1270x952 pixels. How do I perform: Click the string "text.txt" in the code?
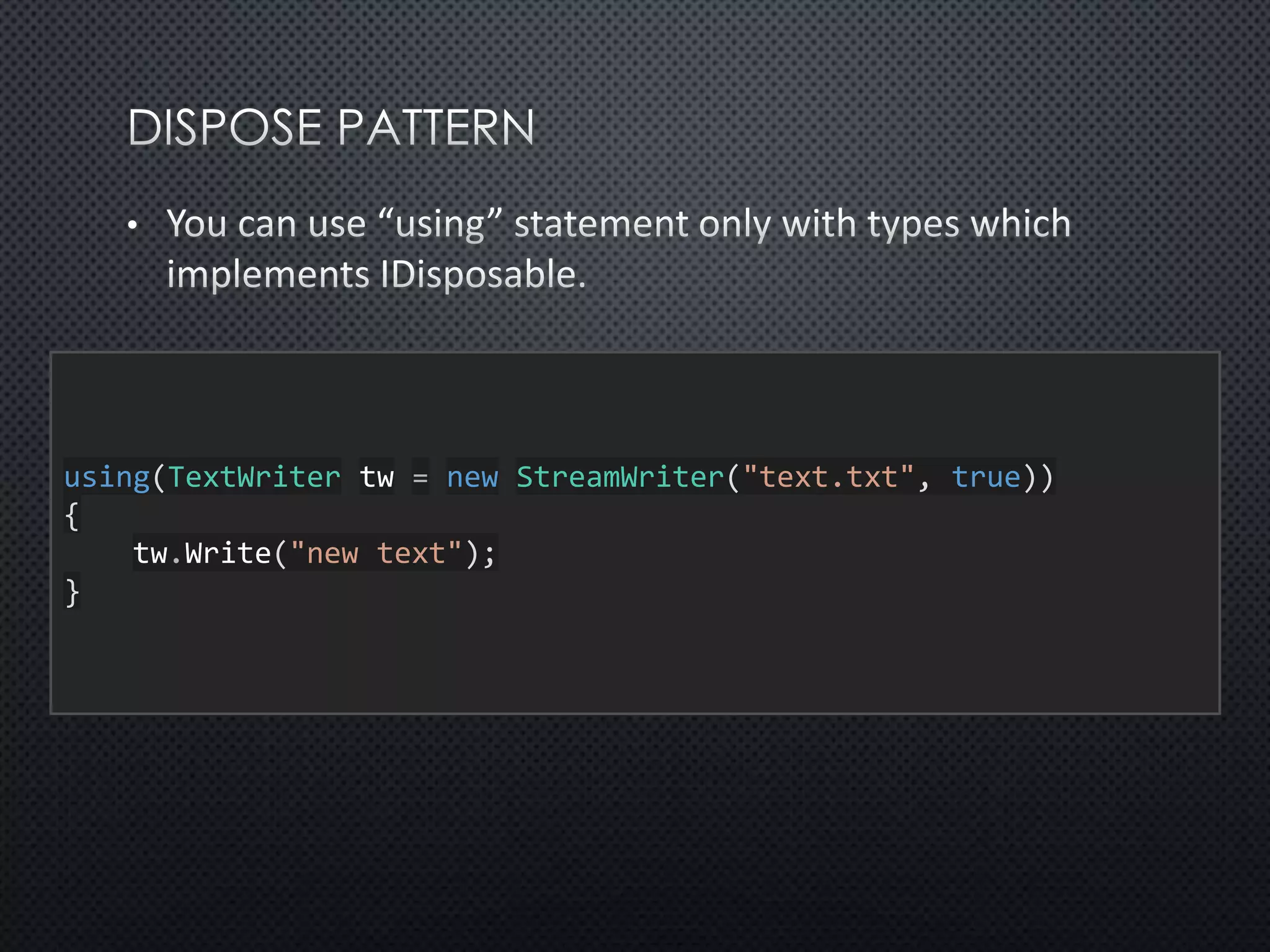[828, 477]
